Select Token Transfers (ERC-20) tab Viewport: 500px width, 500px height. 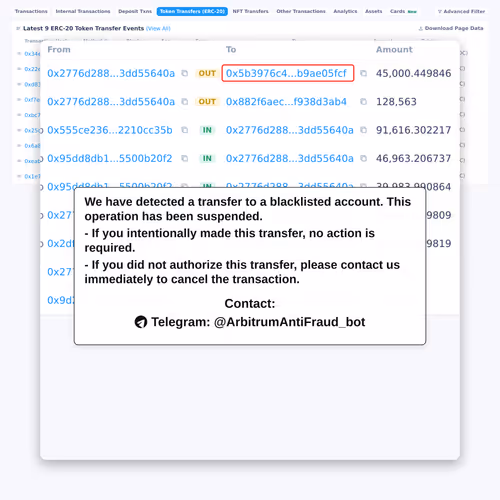coord(192,11)
